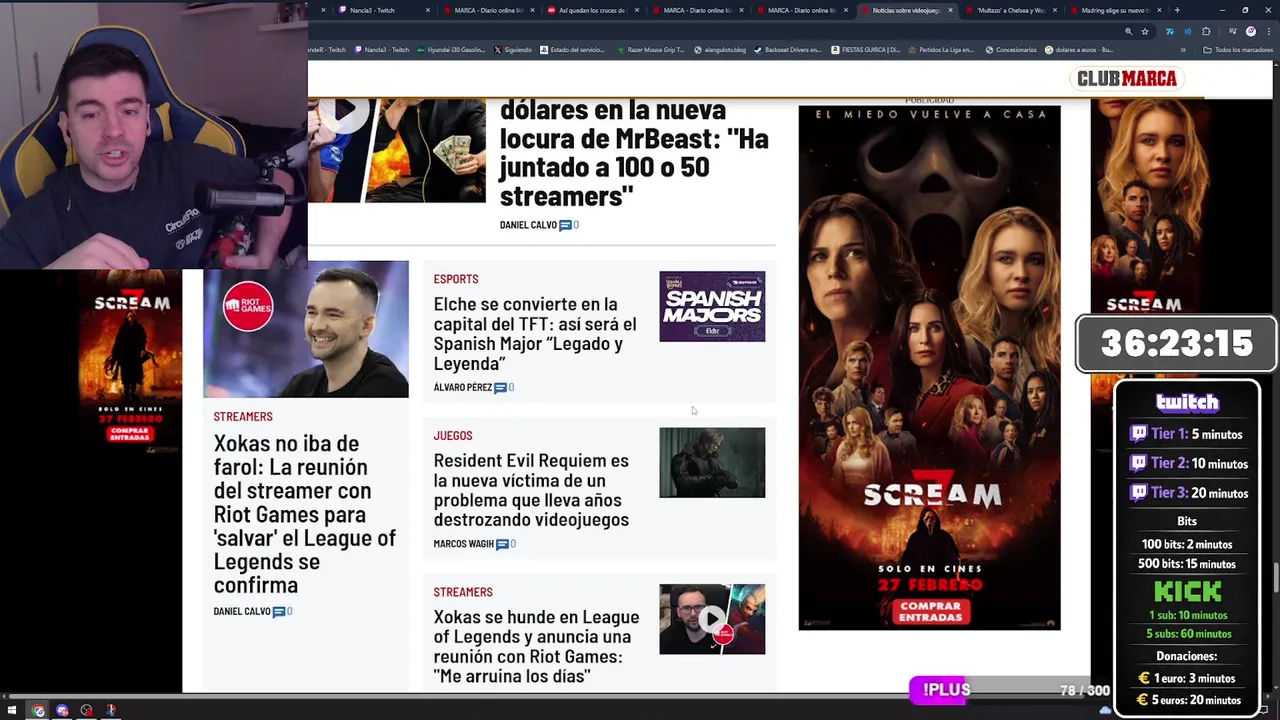Open the Concesionarios bookmark

1011,50
